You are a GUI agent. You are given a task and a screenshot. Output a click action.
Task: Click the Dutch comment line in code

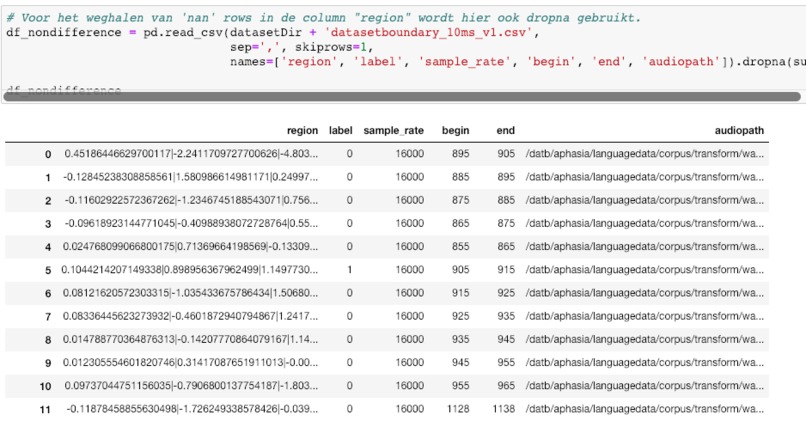click(x=323, y=17)
